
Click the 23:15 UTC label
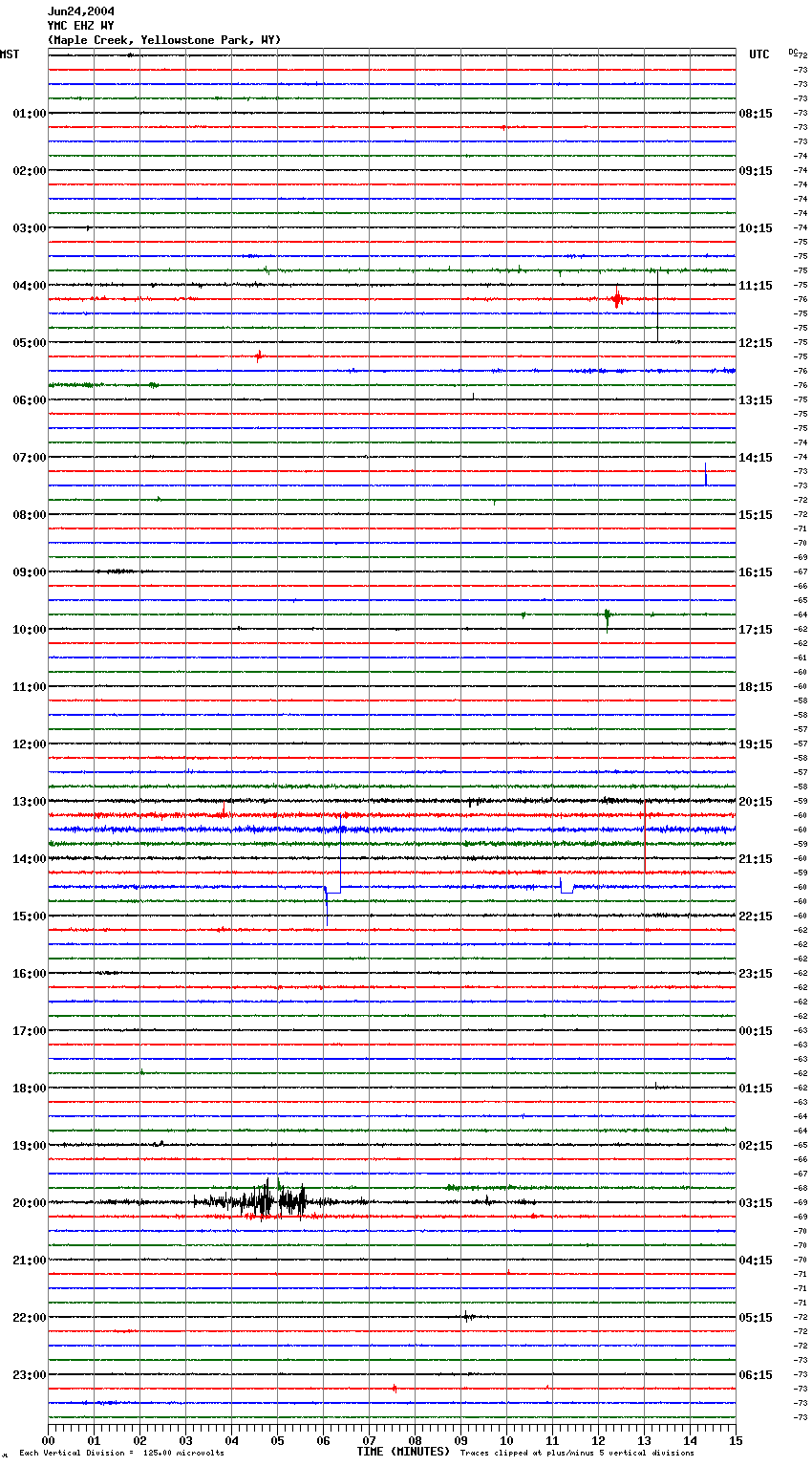756,974
